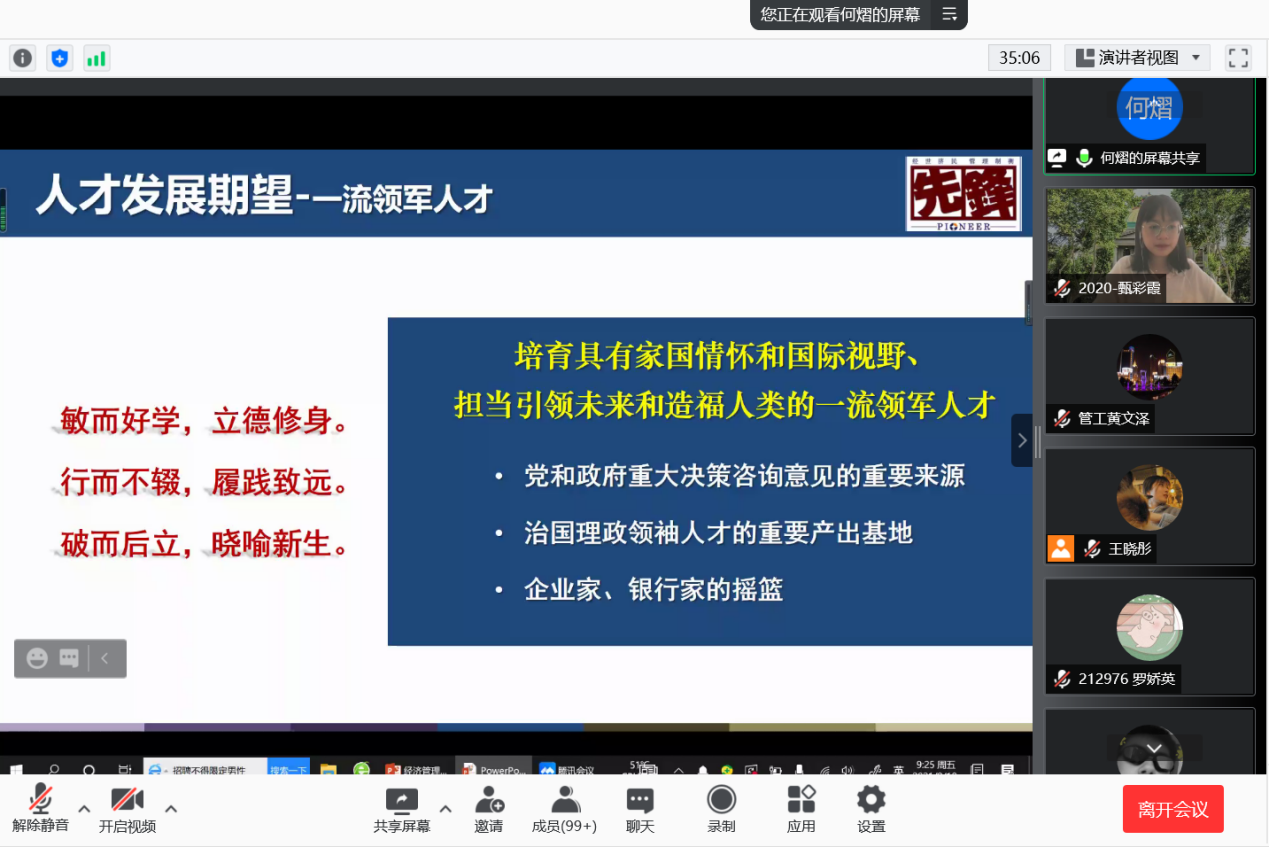This screenshot has width=1269, height=847.
Task: Select 2020-甄彩霞 video thumbnail
Action: (1149, 245)
